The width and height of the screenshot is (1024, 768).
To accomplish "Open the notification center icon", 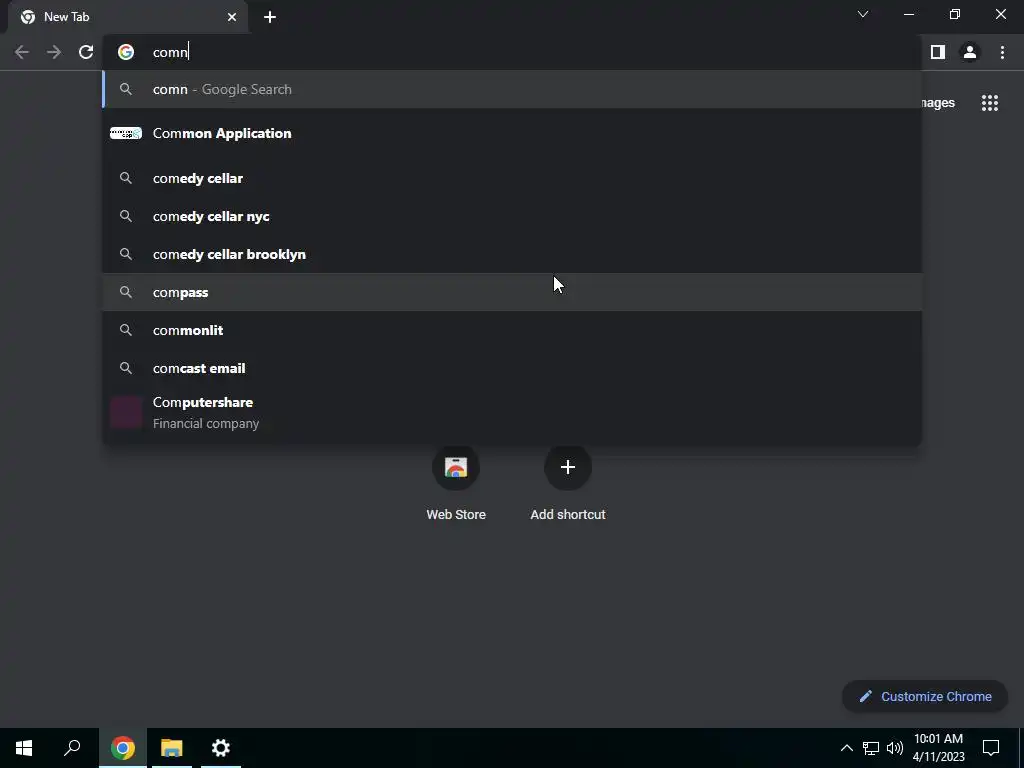I will pyautogui.click(x=991, y=748).
